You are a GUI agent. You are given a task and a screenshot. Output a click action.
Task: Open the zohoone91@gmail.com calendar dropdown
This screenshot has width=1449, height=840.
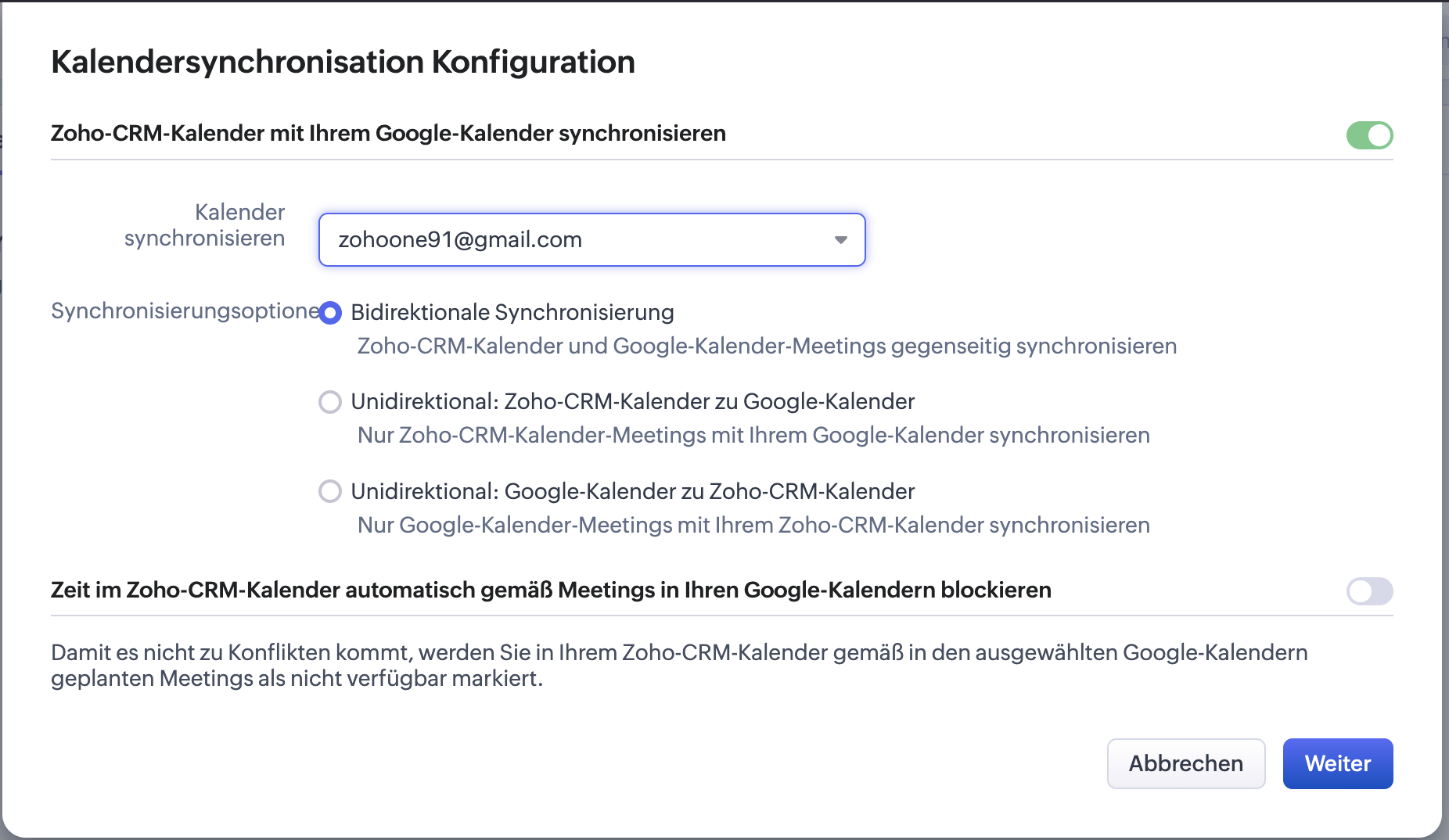pos(591,239)
